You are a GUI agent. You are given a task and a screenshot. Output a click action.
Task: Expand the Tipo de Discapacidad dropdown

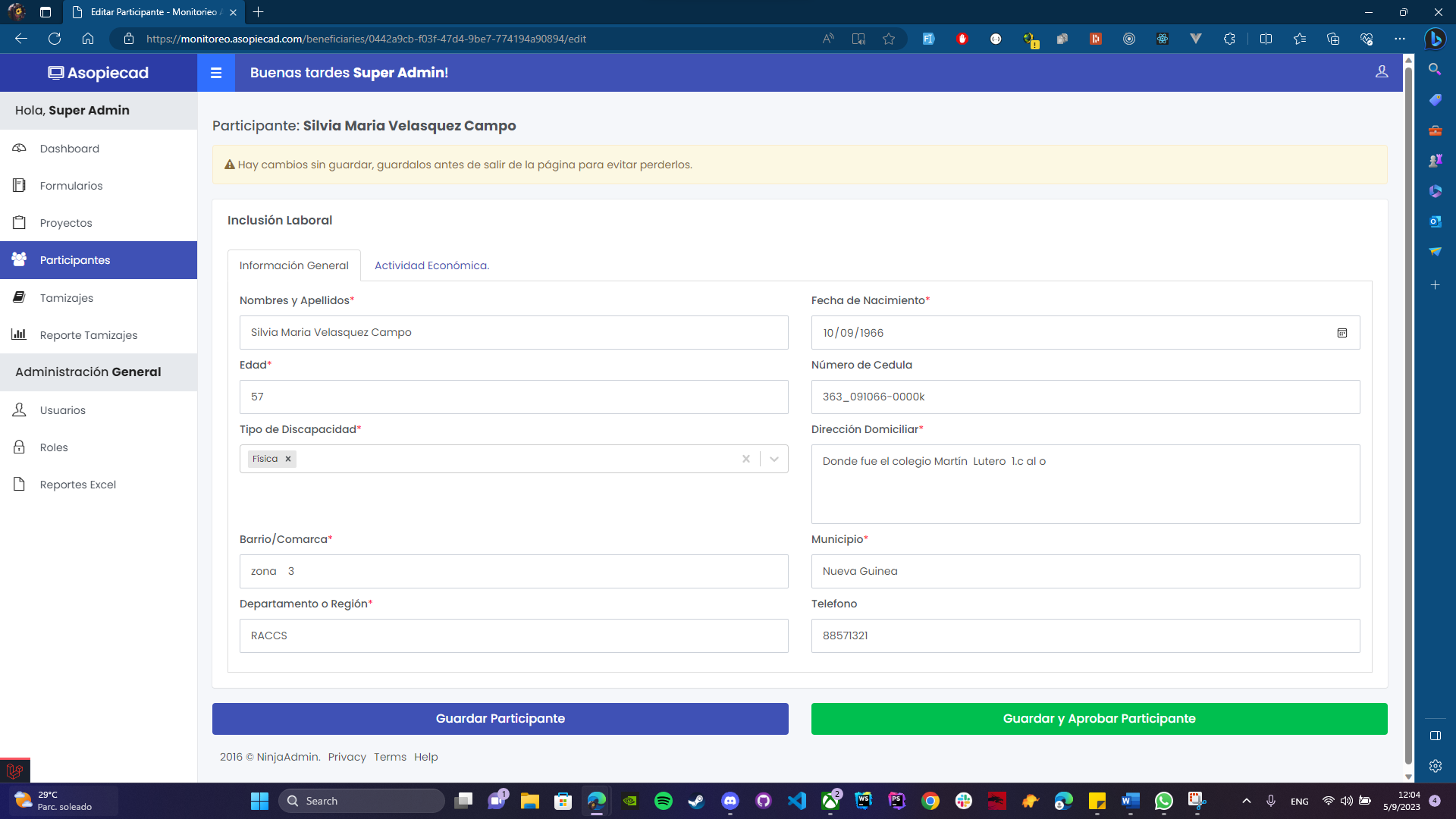(x=774, y=459)
